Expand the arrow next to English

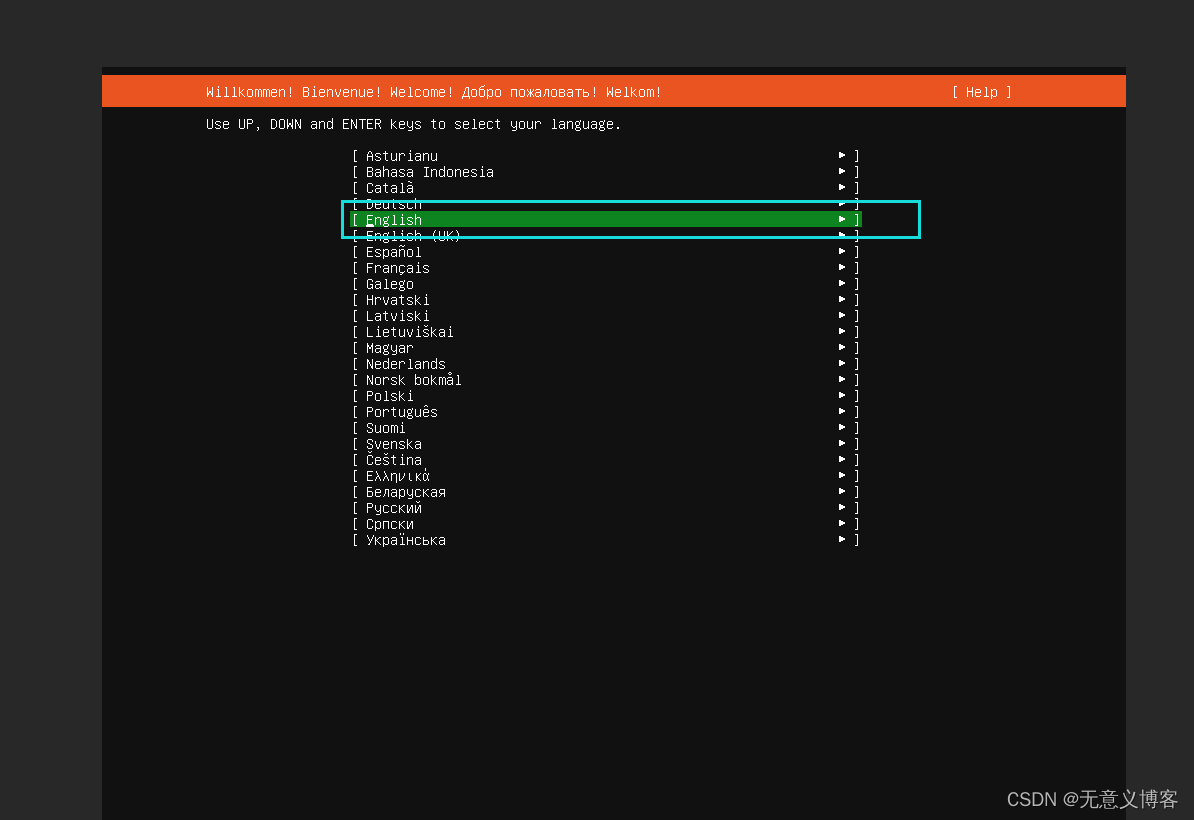point(841,219)
